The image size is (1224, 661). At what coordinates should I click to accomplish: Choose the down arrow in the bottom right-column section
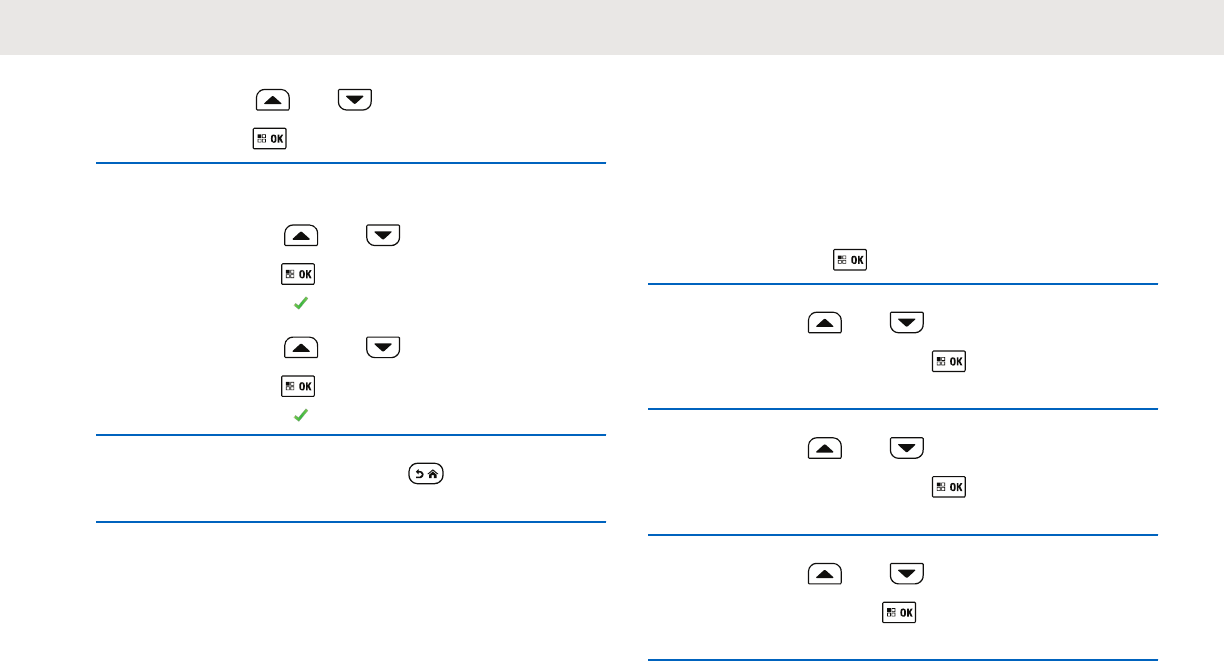tap(907, 574)
